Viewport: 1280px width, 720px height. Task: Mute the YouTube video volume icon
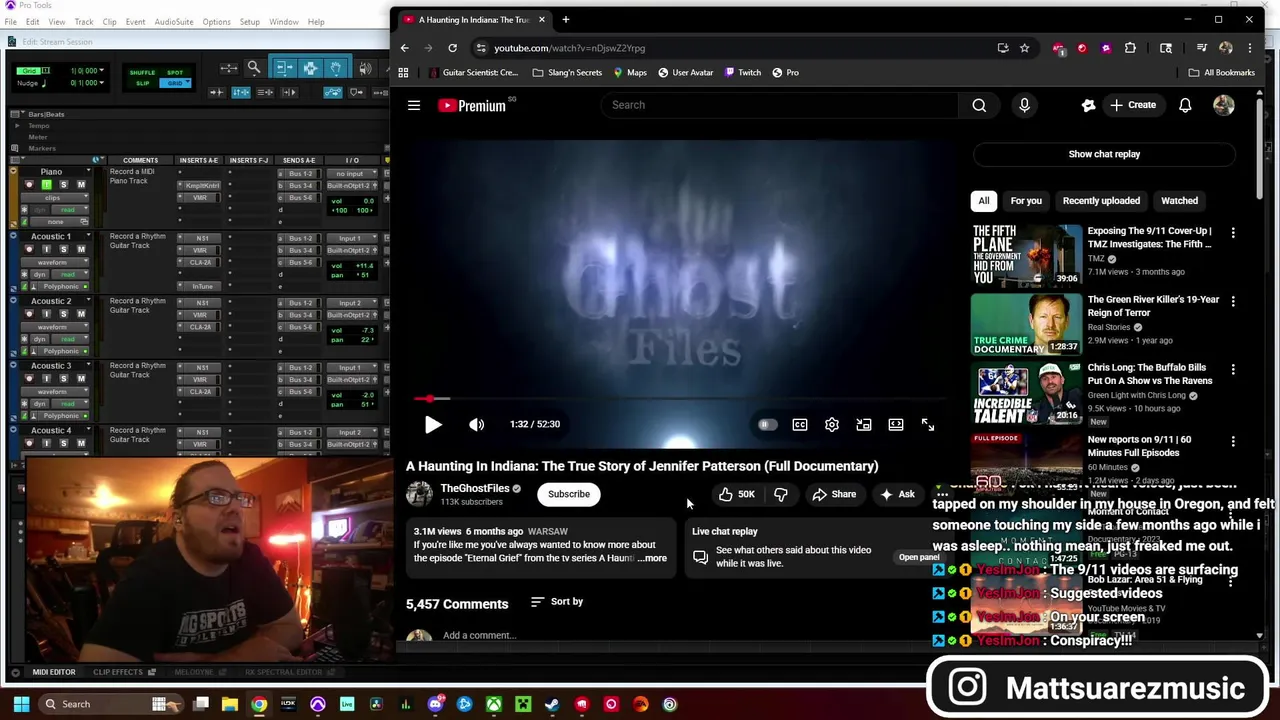point(477,424)
